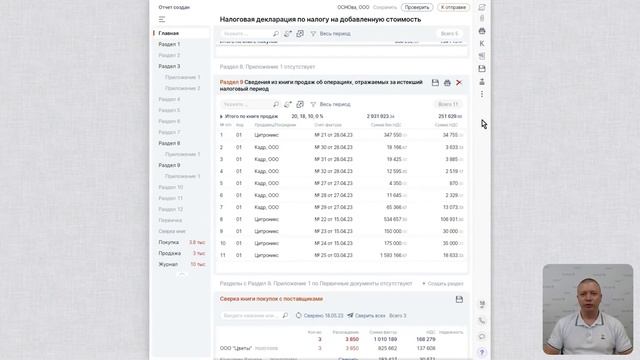
Task: Select invoice row № 25 от 03.04.23
Action: 341,256
